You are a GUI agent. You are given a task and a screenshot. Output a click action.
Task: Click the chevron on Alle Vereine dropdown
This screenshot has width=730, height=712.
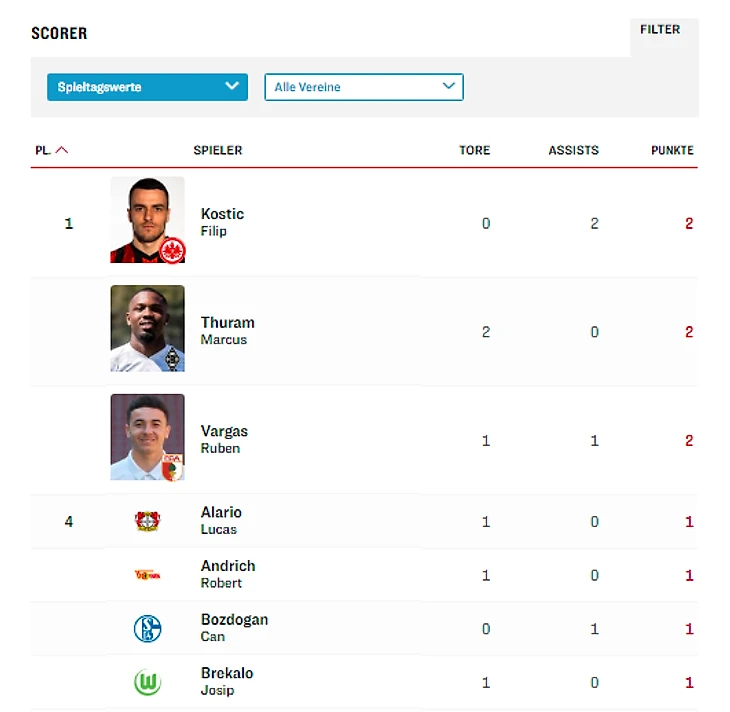tap(448, 87)
